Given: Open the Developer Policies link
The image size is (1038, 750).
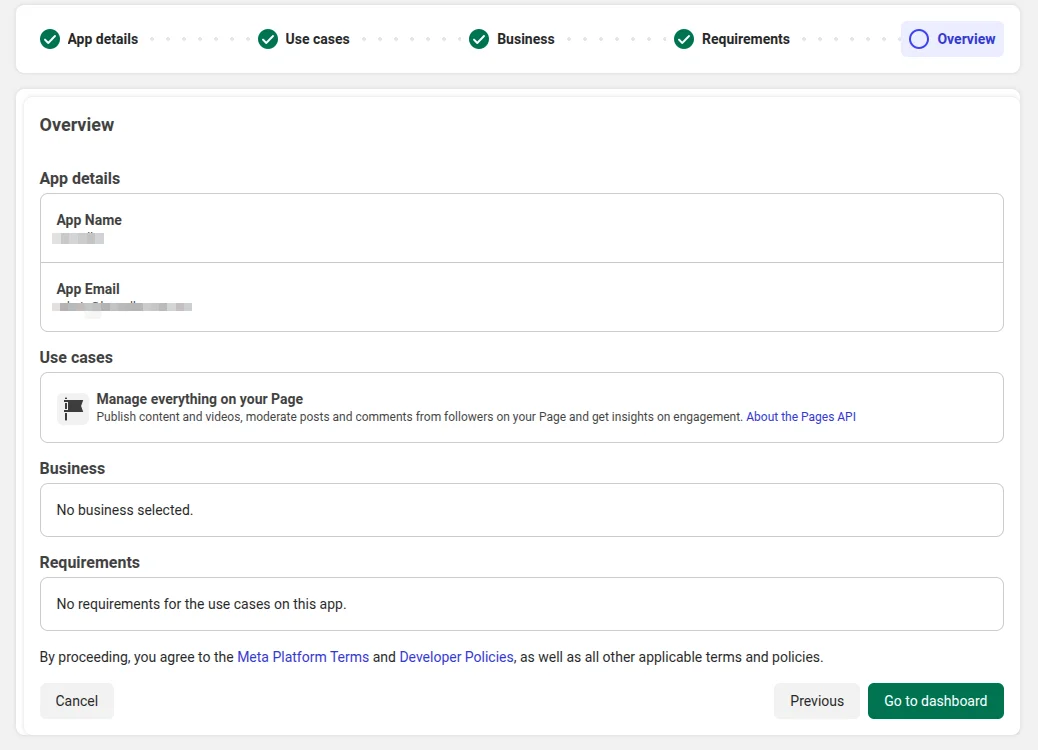Looking at the screenshot, I should click(x=456, y=657).
